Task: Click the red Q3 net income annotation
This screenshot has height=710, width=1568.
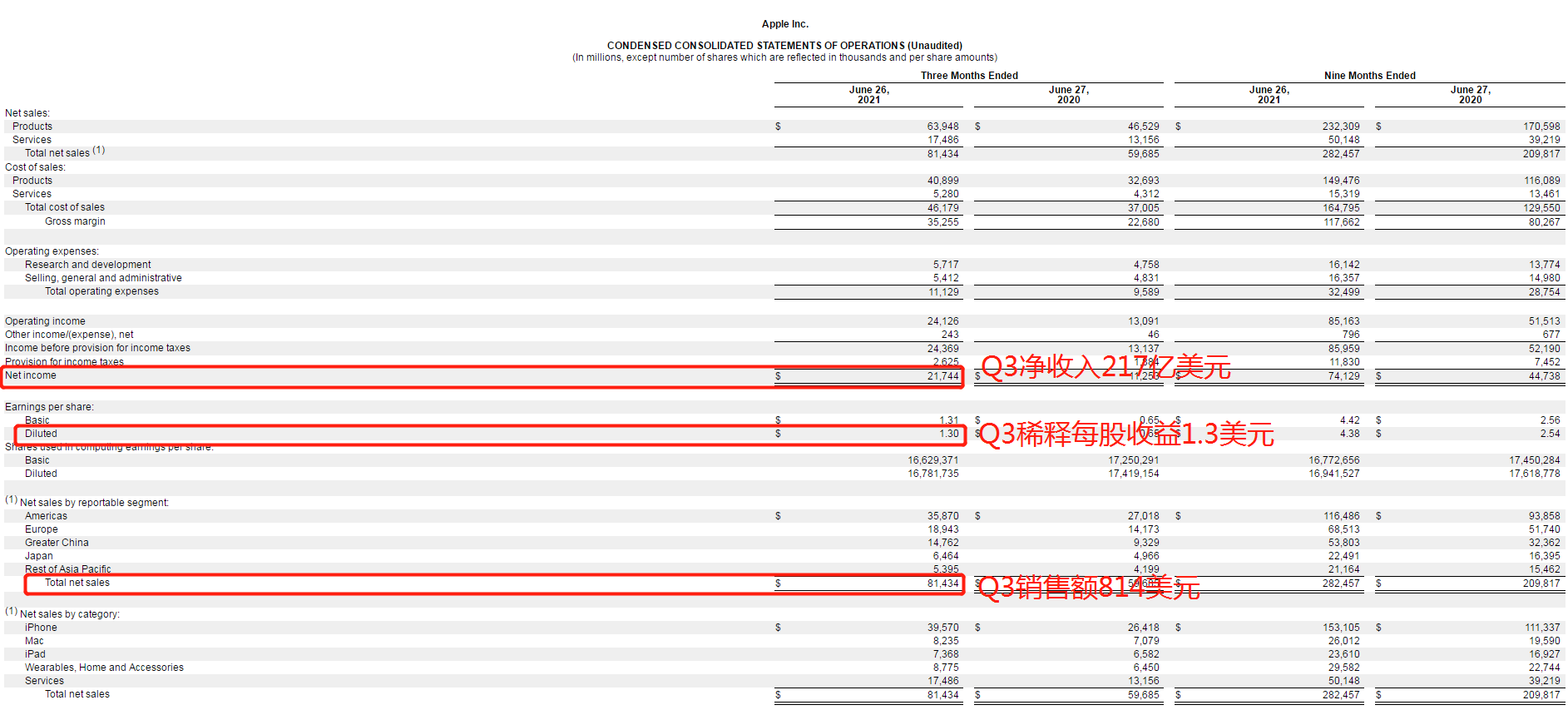Action: 1106,366
